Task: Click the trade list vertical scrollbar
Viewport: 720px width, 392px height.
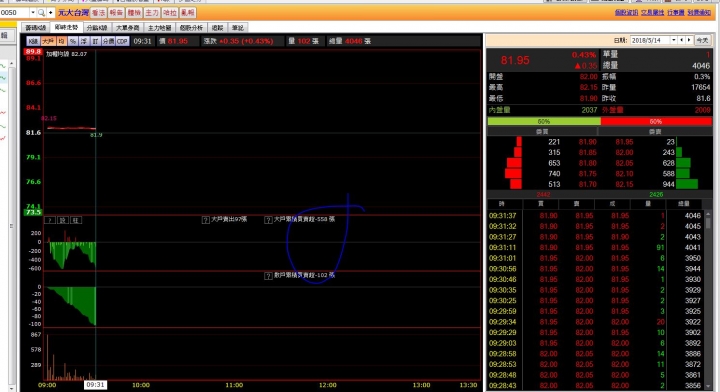Action: [x=708, y=299]
